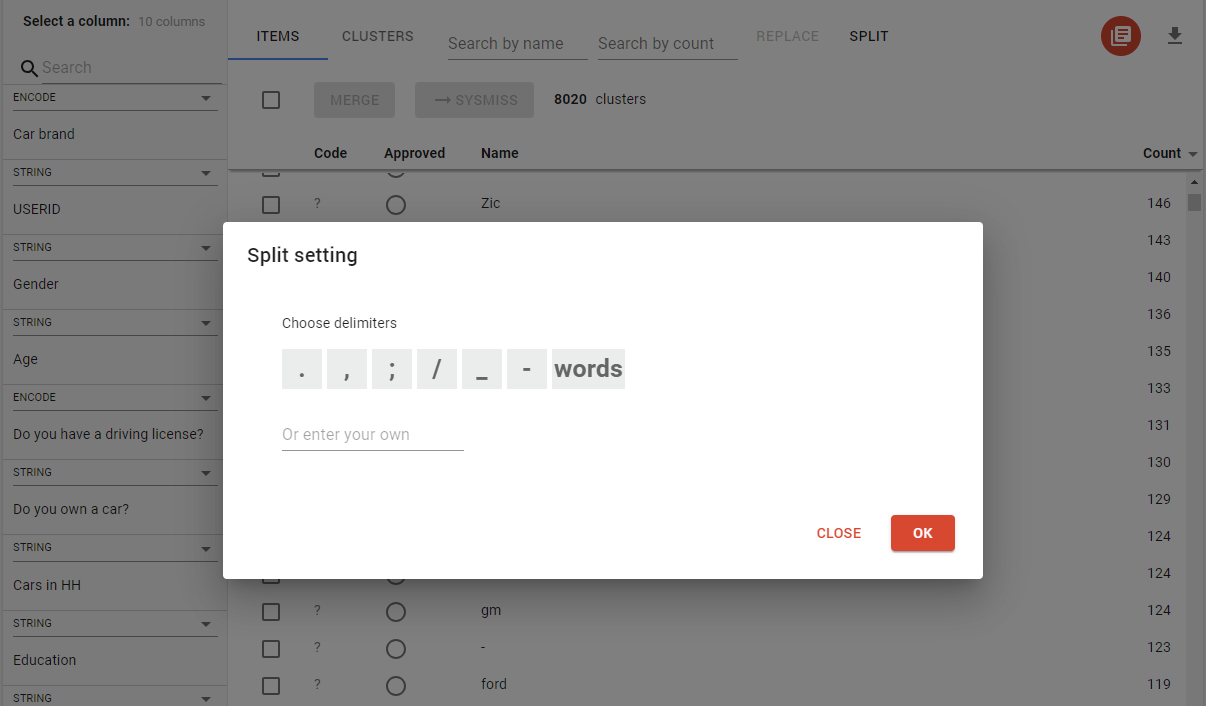Select the slash delimiter
The width and height of the screenshot is (1206, 706).
pyautogui.click(x=437, y=368)
